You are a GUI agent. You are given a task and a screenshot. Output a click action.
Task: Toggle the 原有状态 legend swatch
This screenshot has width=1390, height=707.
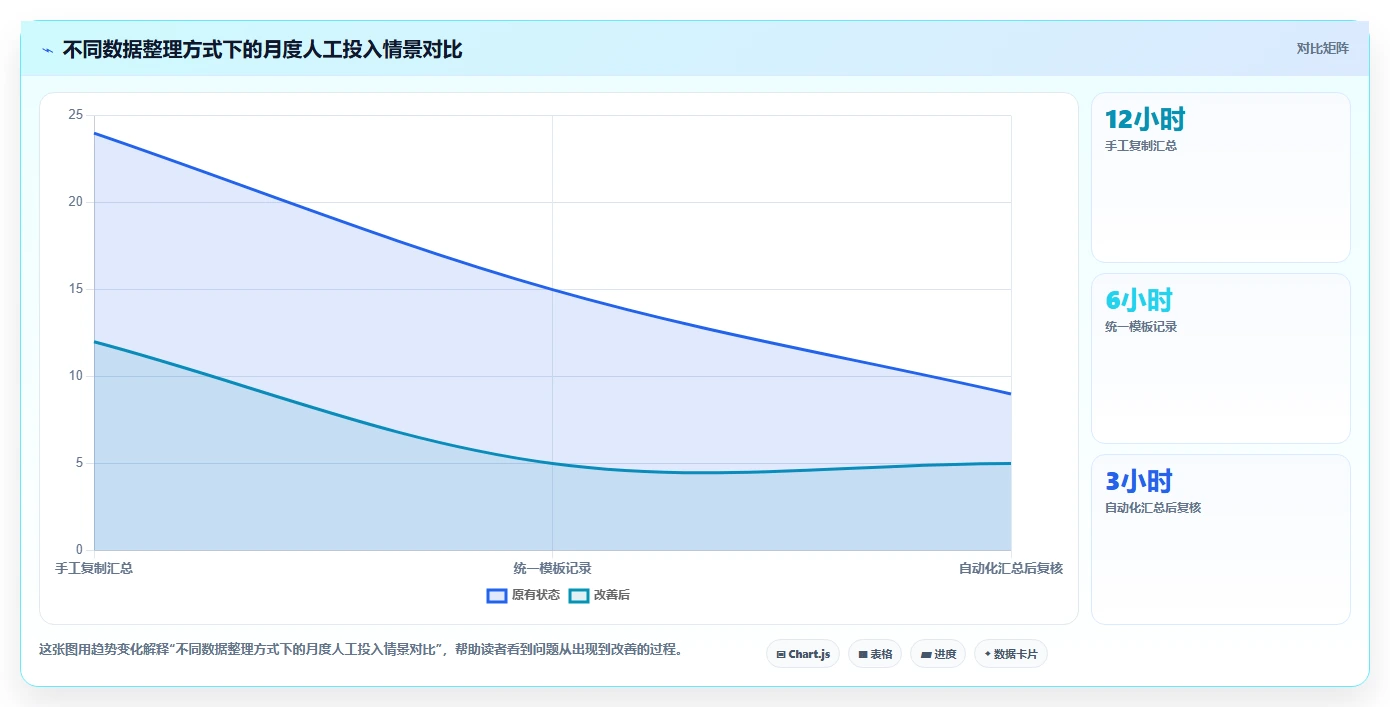point(497,595)
